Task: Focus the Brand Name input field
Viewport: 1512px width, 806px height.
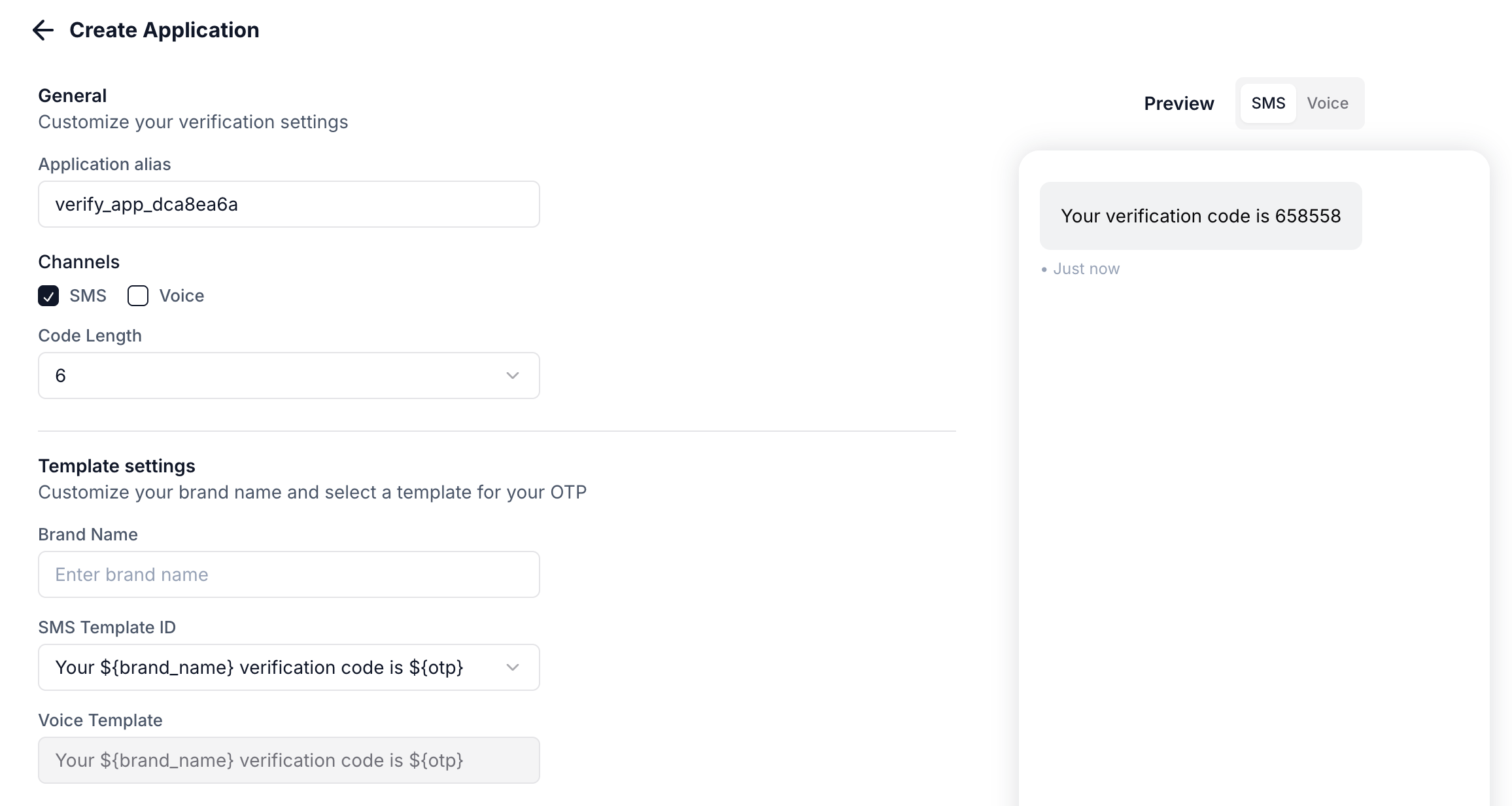Action: pyautogui.click(x=288, y=574)
